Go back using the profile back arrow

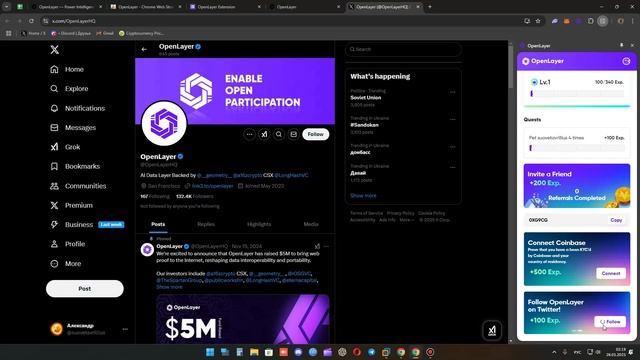click(x=144, y=49)
